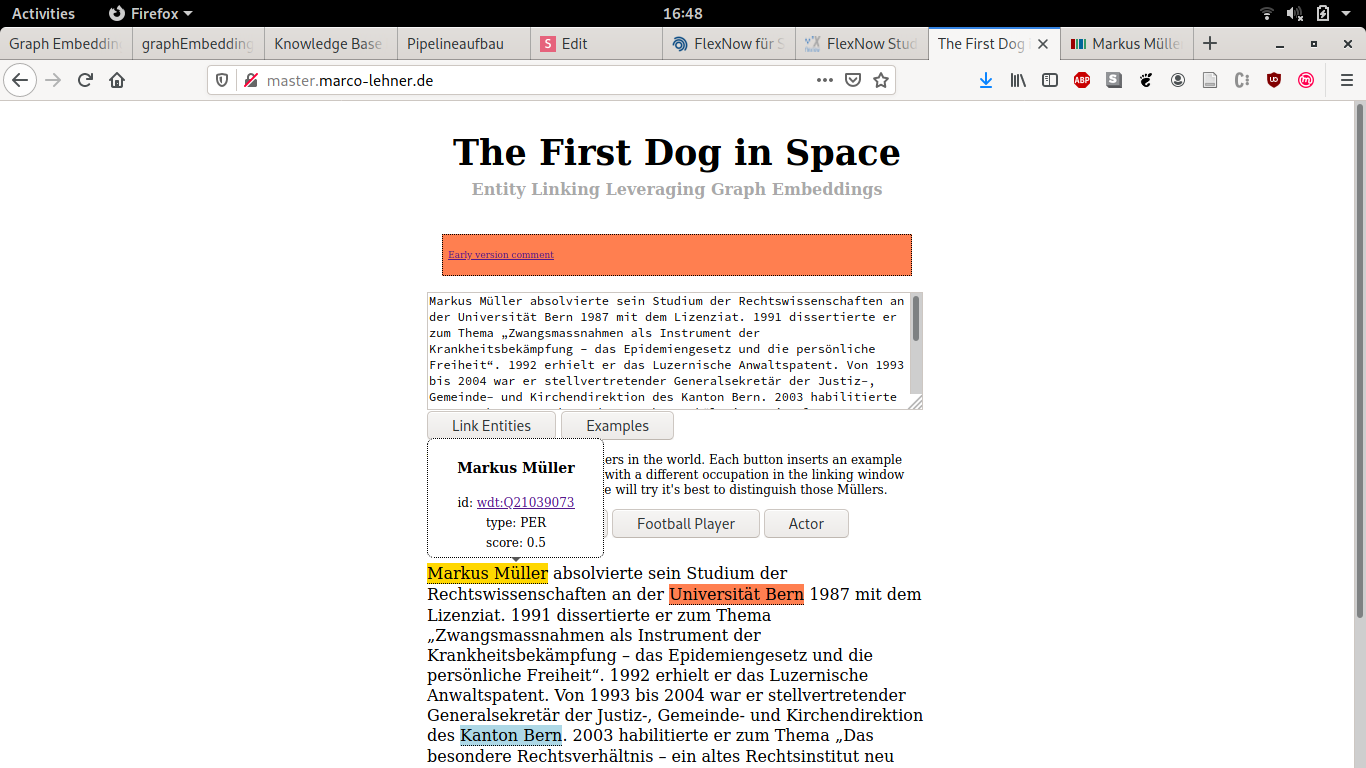Click the 'Markus Müller' tooltip title
Image resolution: width=1366 pixels, height=768 pixels.
[x=516, y=467]
